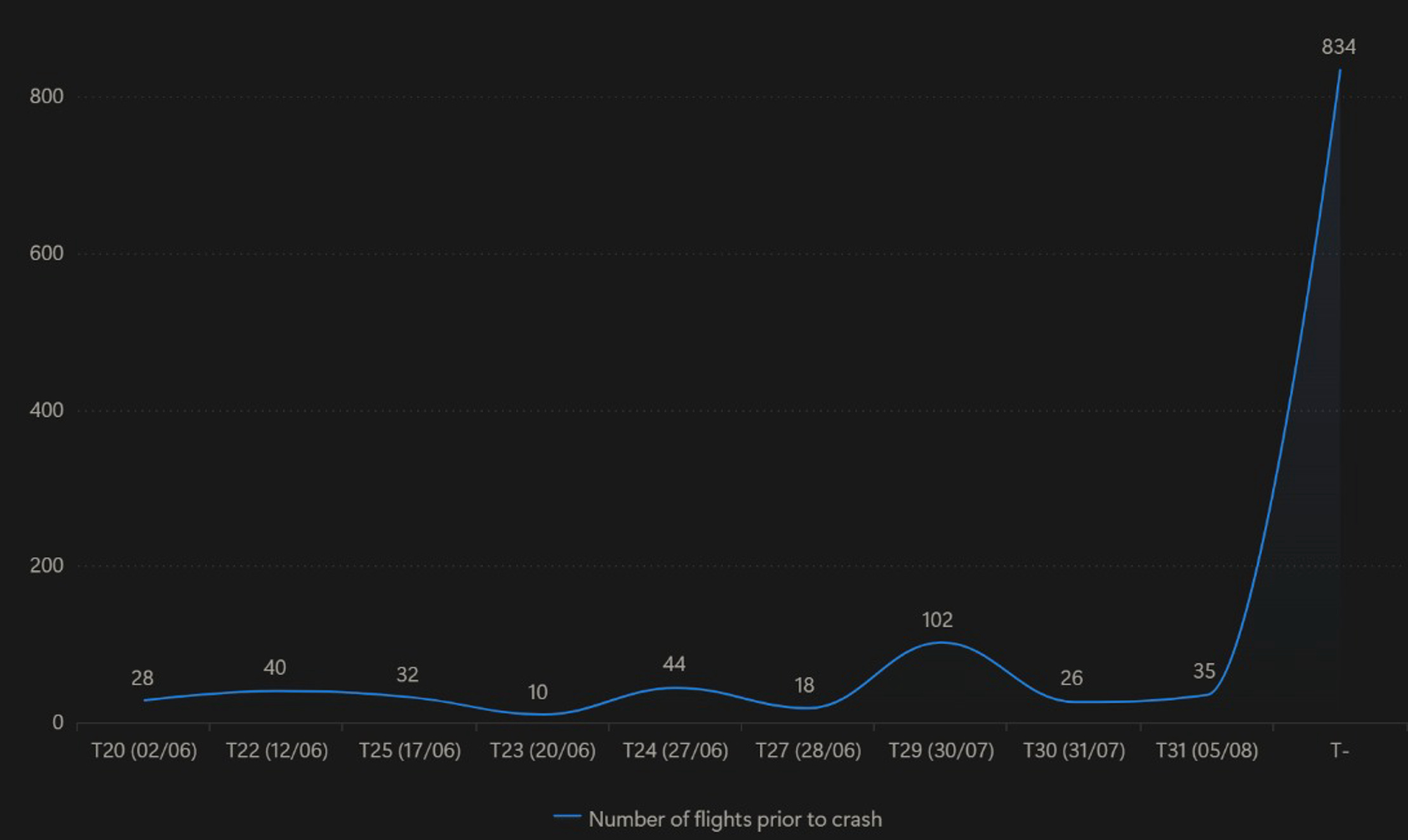This screenshot has width=1408, height=840.
Task: Click the 102 peak data label
Action: pyautogui.click(x=937, y=620)
